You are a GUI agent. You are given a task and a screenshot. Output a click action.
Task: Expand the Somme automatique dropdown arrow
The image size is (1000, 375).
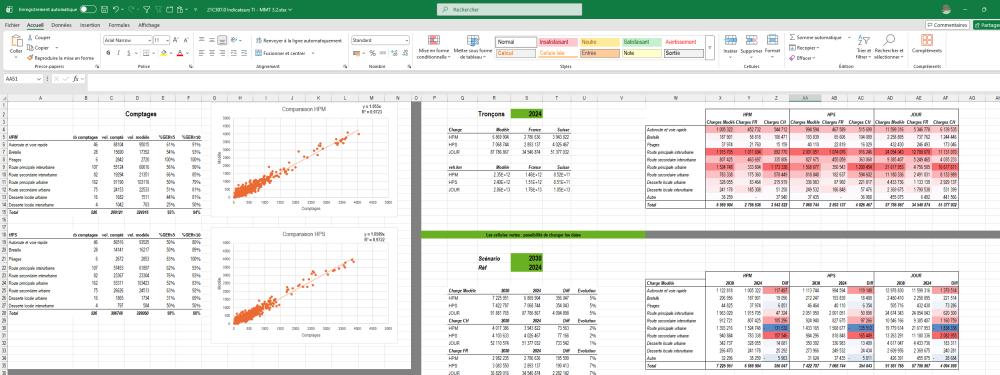tap(849, 38)
